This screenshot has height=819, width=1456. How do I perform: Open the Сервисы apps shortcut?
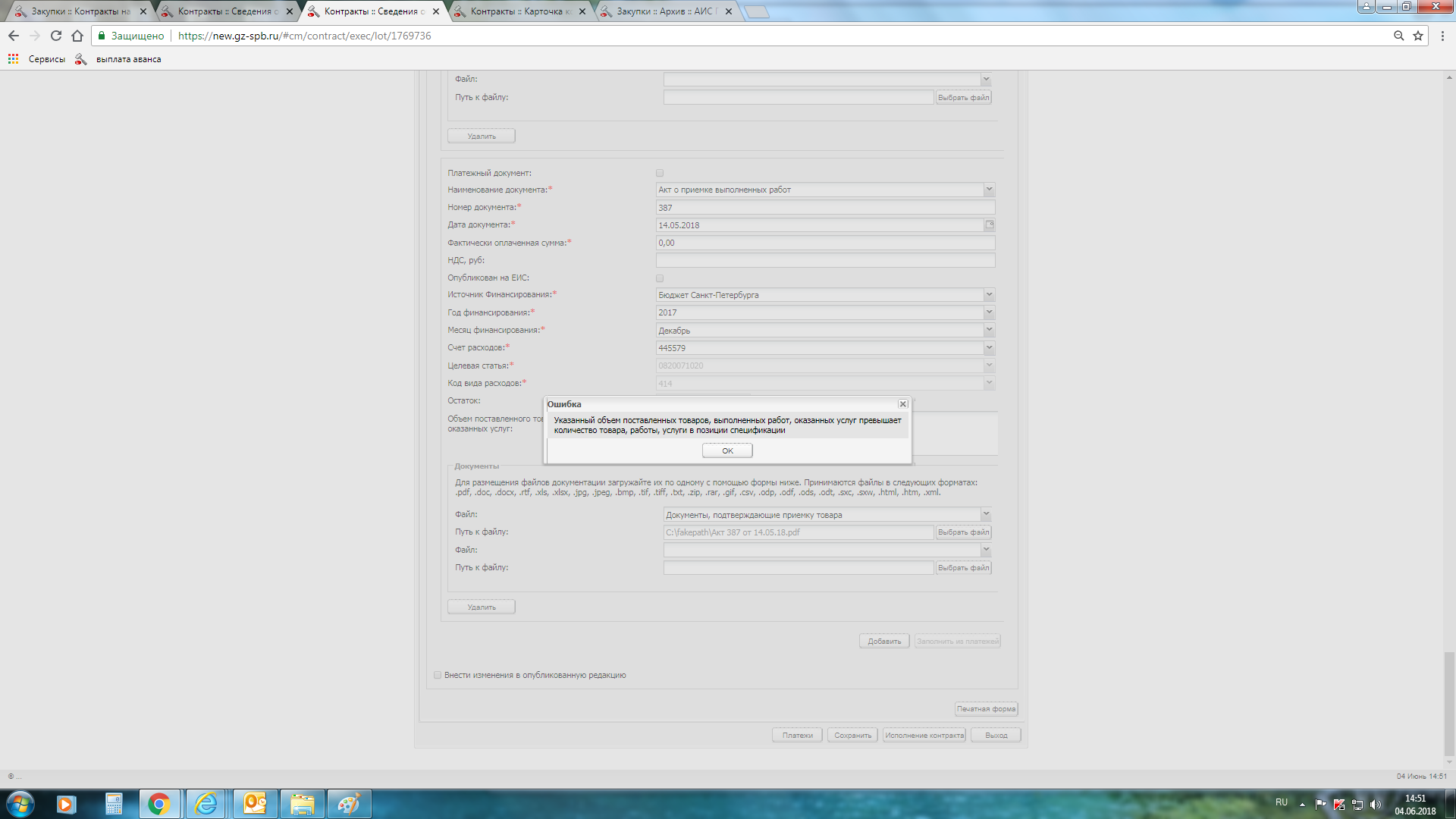click(x=36, y=59)
